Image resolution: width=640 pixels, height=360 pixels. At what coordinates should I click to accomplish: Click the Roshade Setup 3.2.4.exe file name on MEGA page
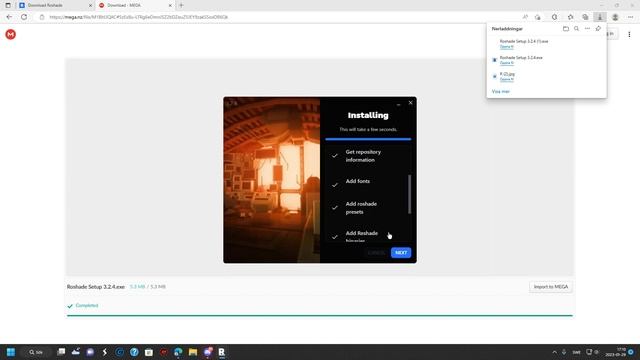[96, 287]
